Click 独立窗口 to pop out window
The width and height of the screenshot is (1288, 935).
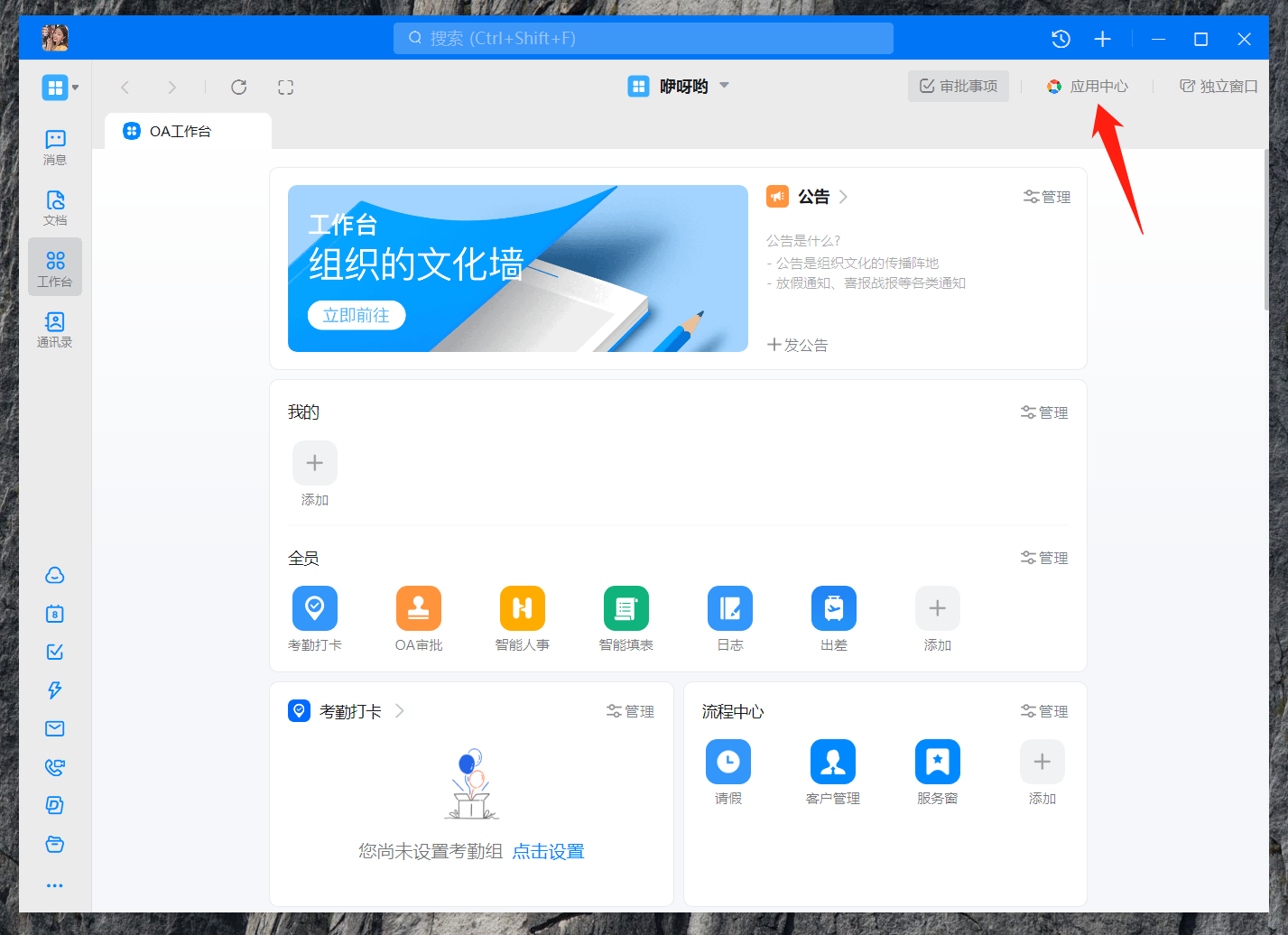(1219, 87)
